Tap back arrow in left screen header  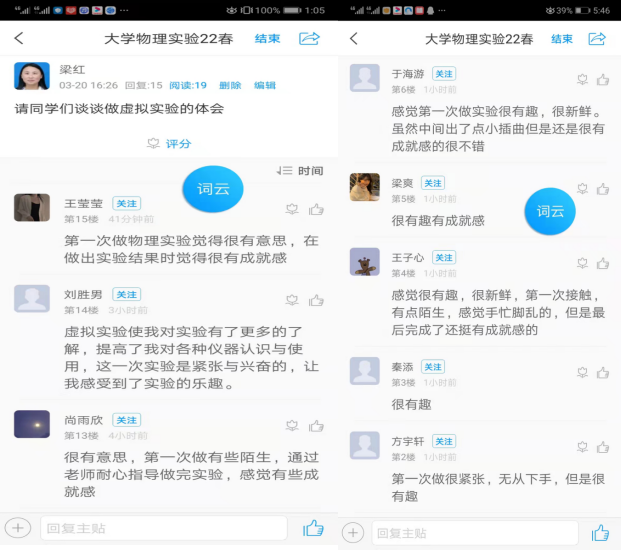tap(19, 38)
